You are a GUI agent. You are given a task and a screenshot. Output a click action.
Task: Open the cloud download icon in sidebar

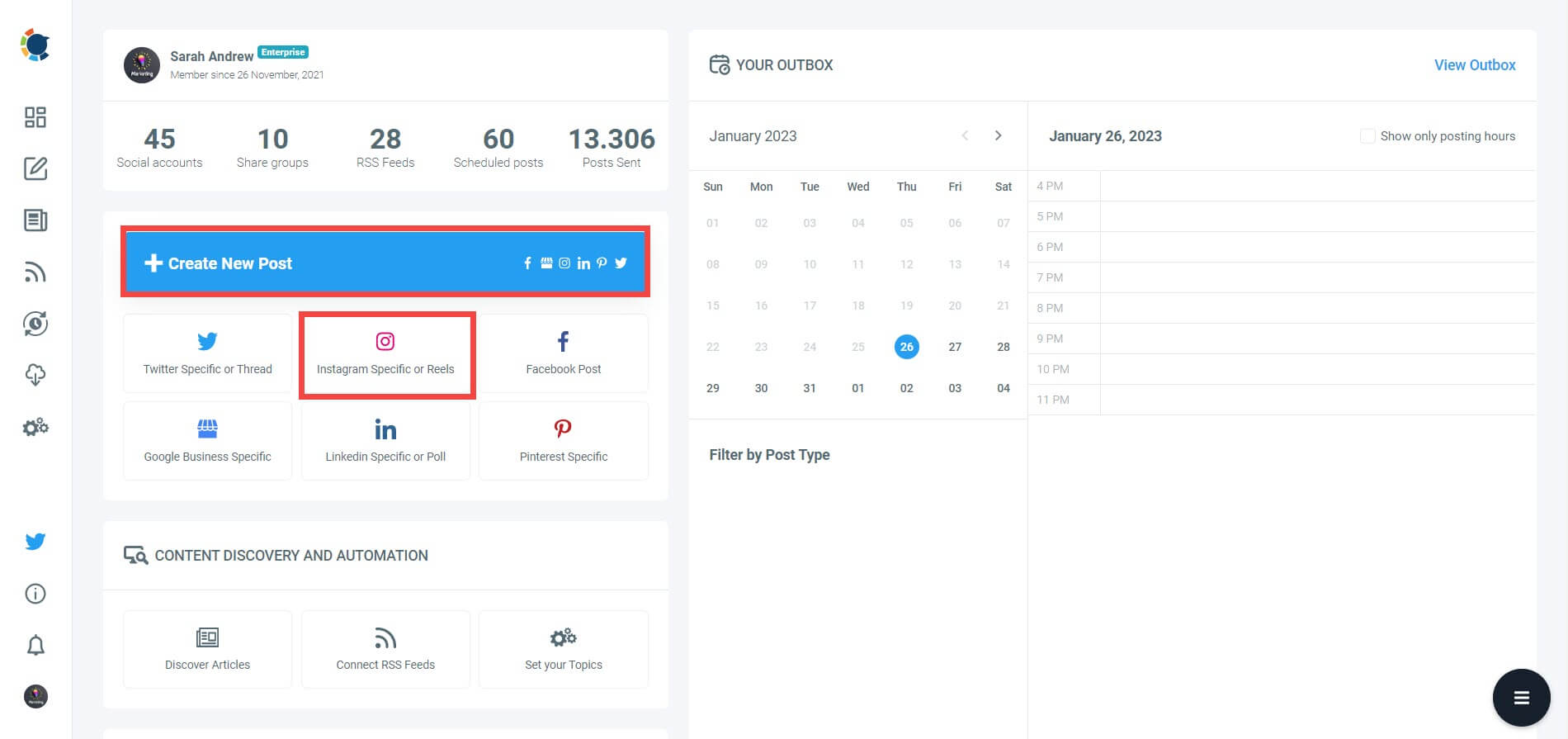(35, 375)
